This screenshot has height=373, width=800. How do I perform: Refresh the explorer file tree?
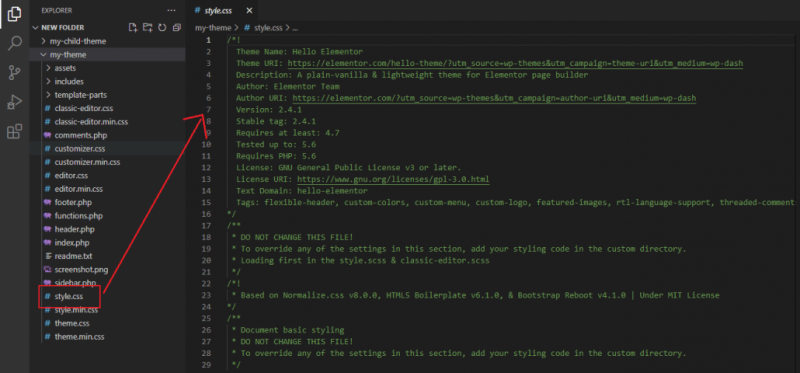pos(162,28)
